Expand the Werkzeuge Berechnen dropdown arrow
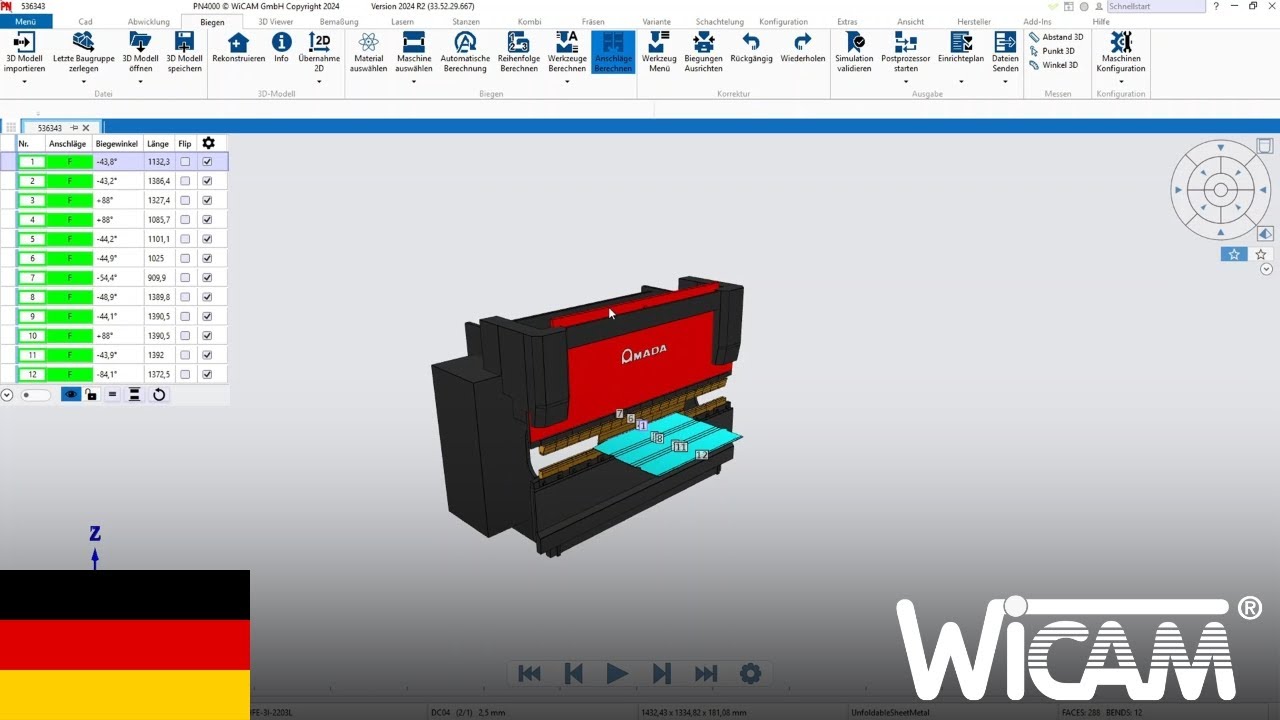The image size is (1280, 720). [567, 82]
